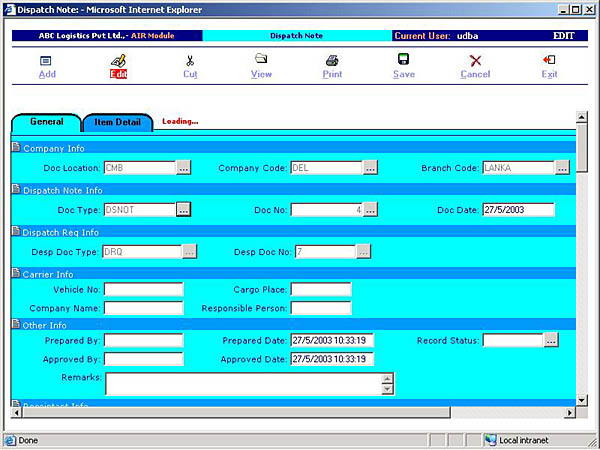Click the Cancel link label

(475, 74)
